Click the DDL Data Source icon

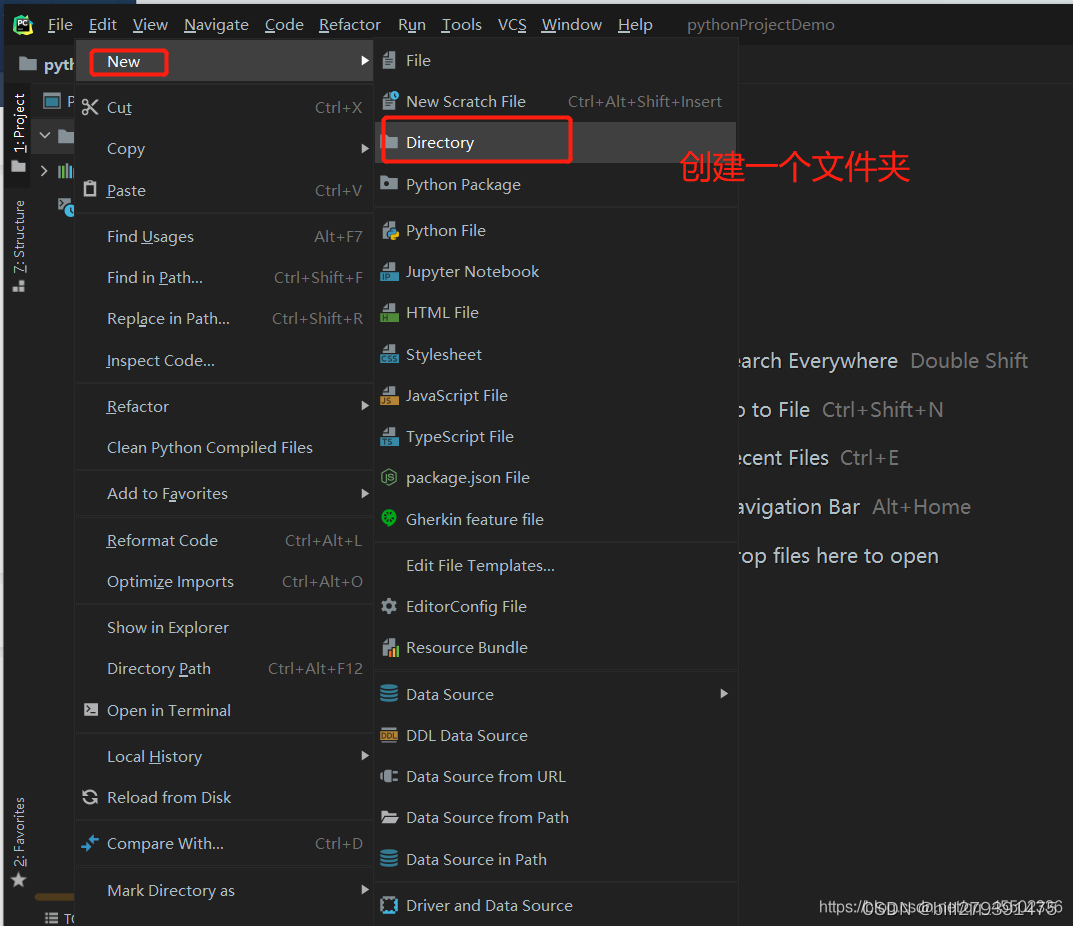[x=389, y=736]
